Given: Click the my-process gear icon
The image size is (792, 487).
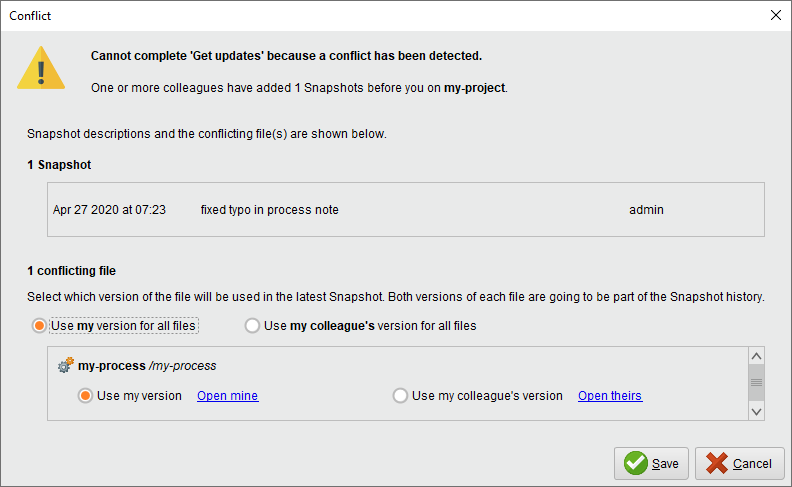Looking at the screenshot, I should [x=66, y=366].
